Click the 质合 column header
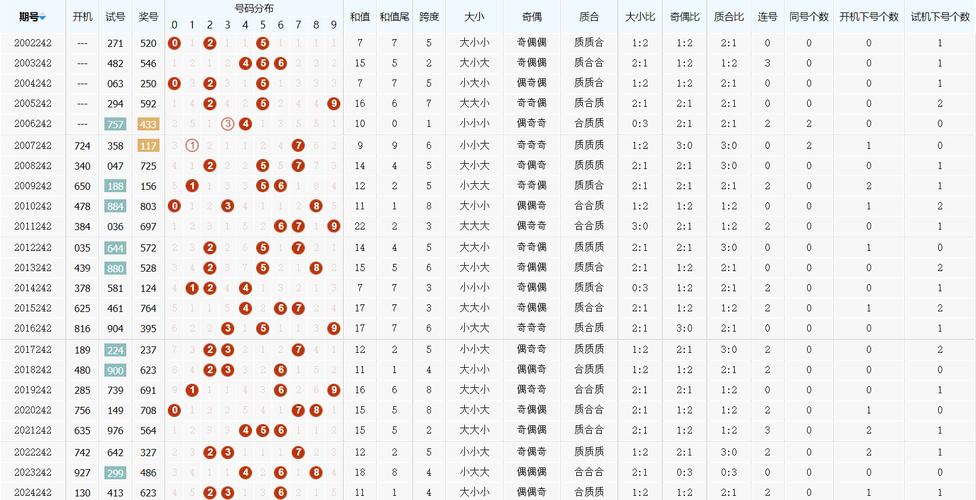 coord(589,17)
